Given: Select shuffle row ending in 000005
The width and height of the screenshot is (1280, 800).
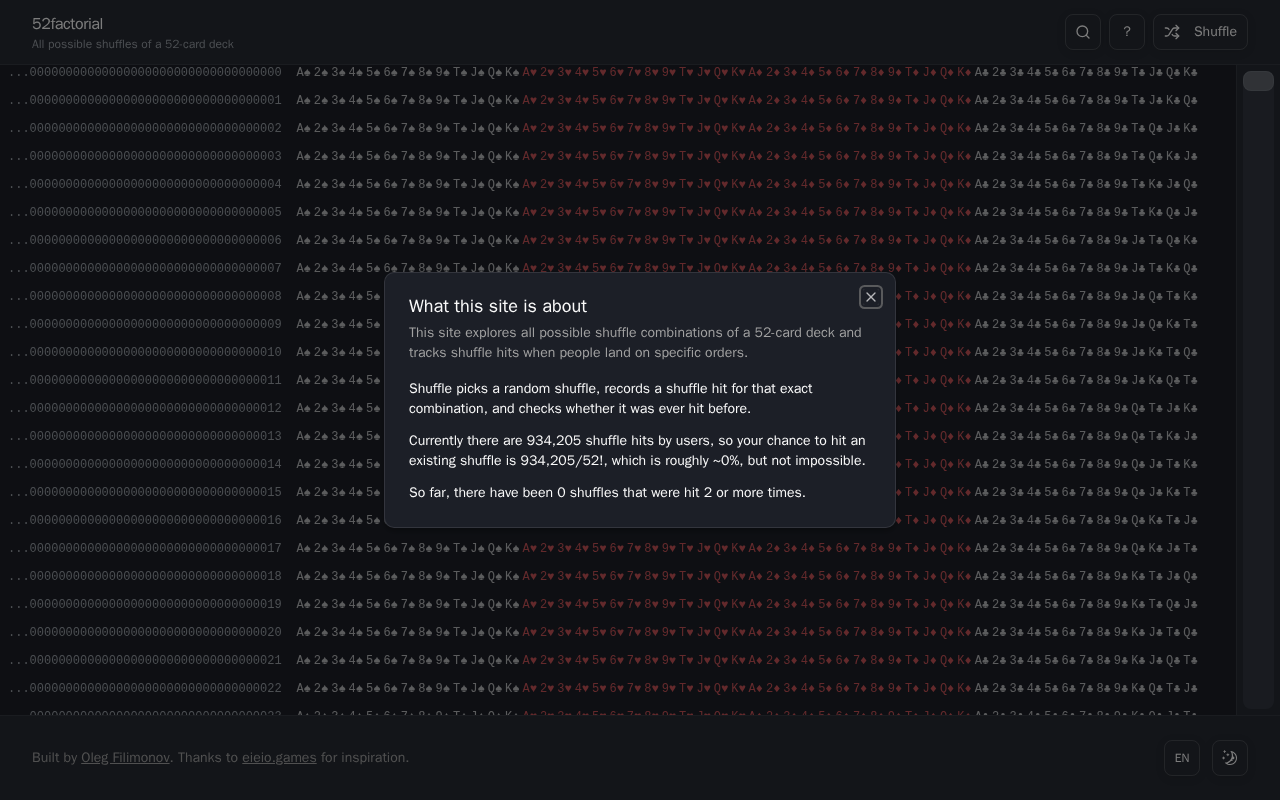Looking at the screenshot, I should point(618,212).
